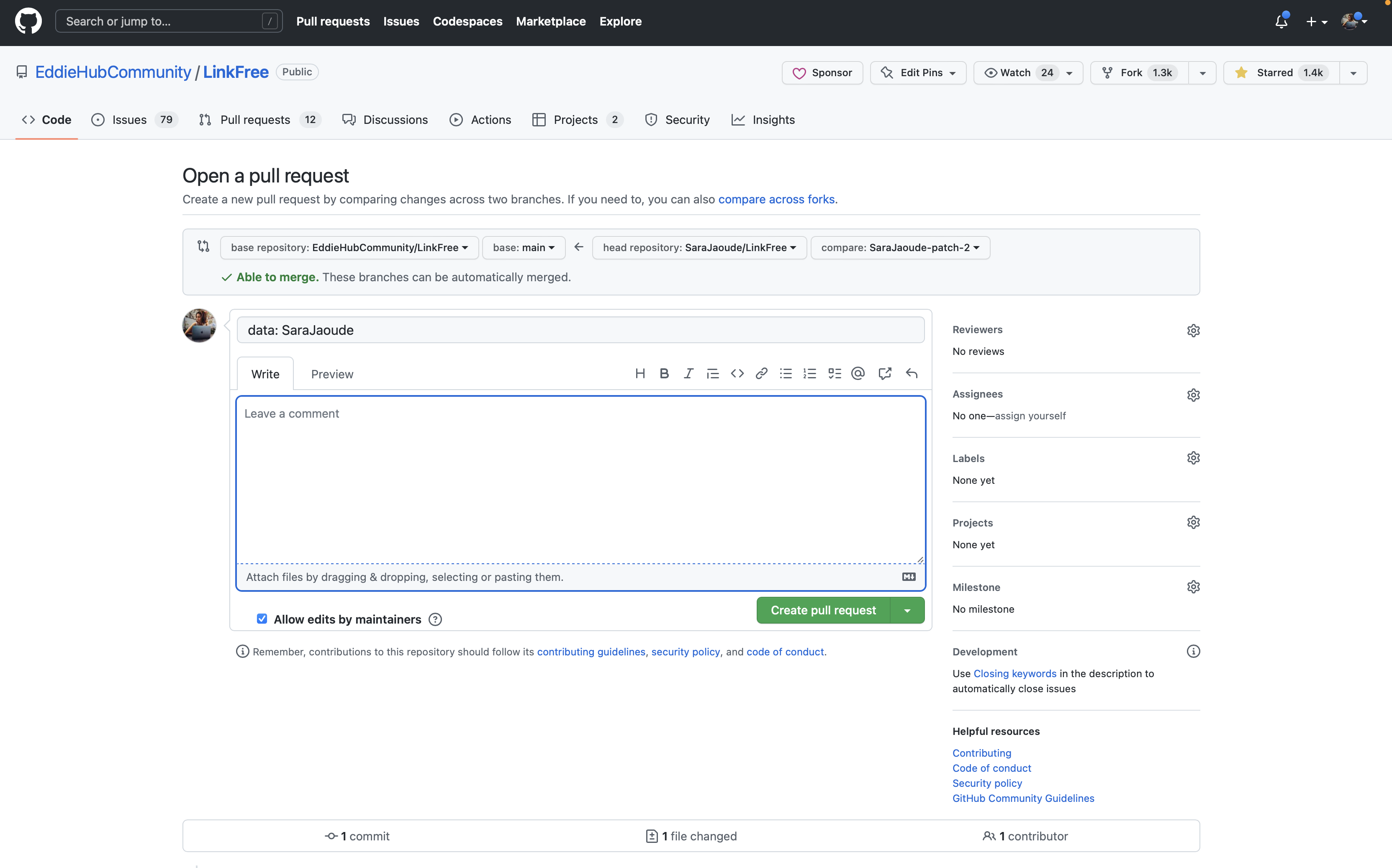This screenshot has height=868, width=1392.
Task: Click assign yourself link
Action: 1030,416
